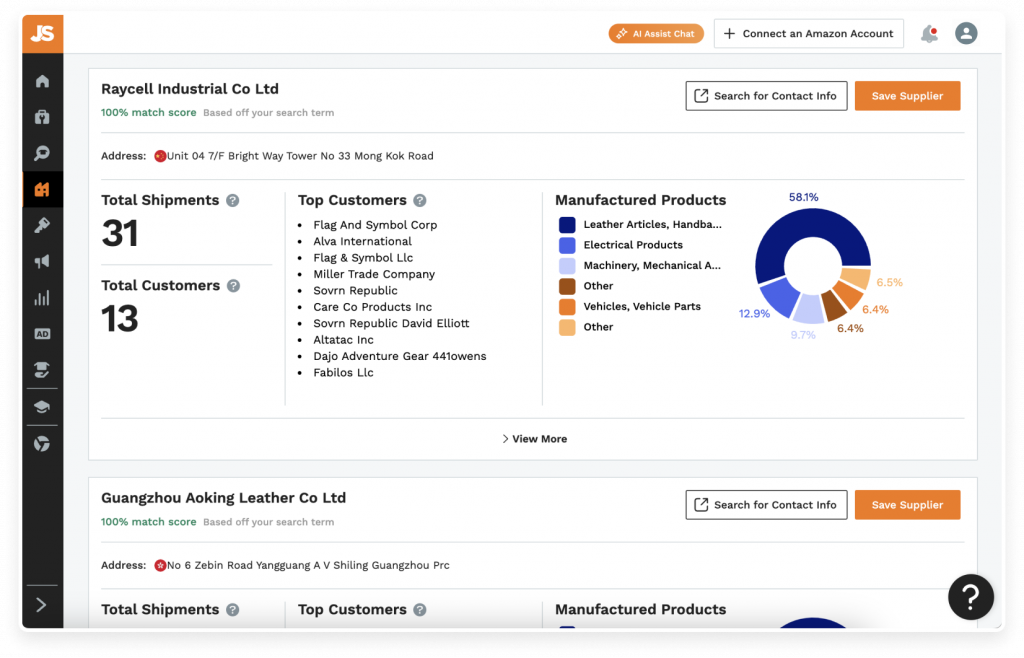Open the AD advertising icon in sidebar
The width and height of the screenshot is (1024, 658).
(x=42, y=334)
